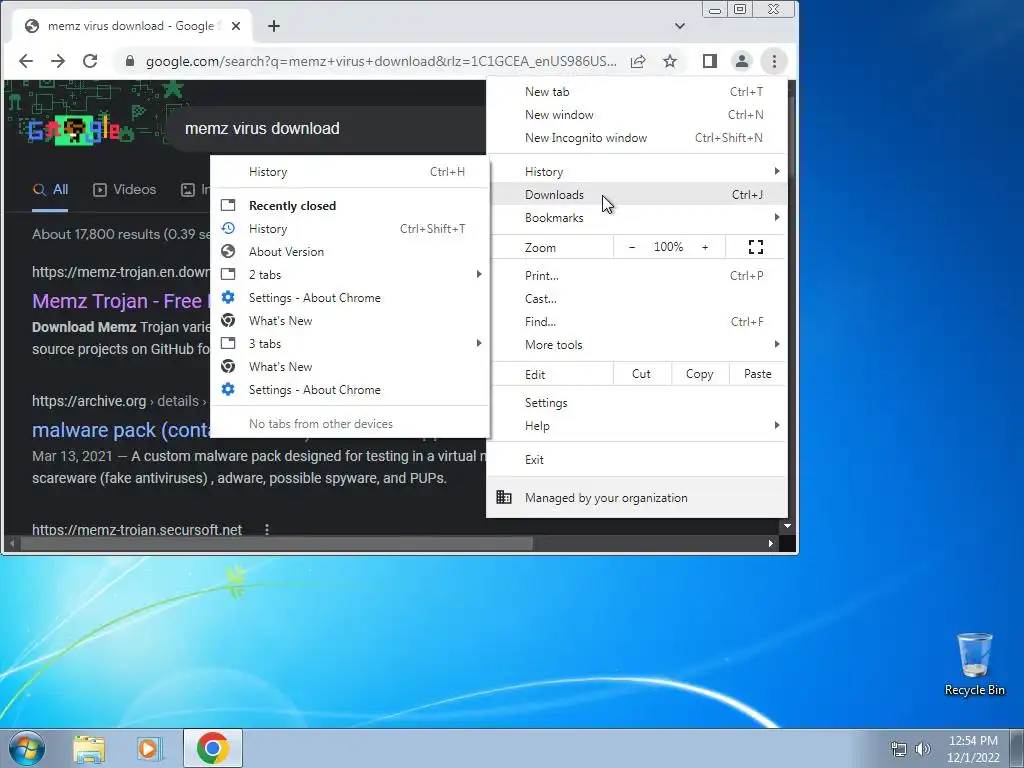Decrease zoom with the minus button
Image resolution: width=1024 pixels, height=768 pixels.
coord(632,247)
